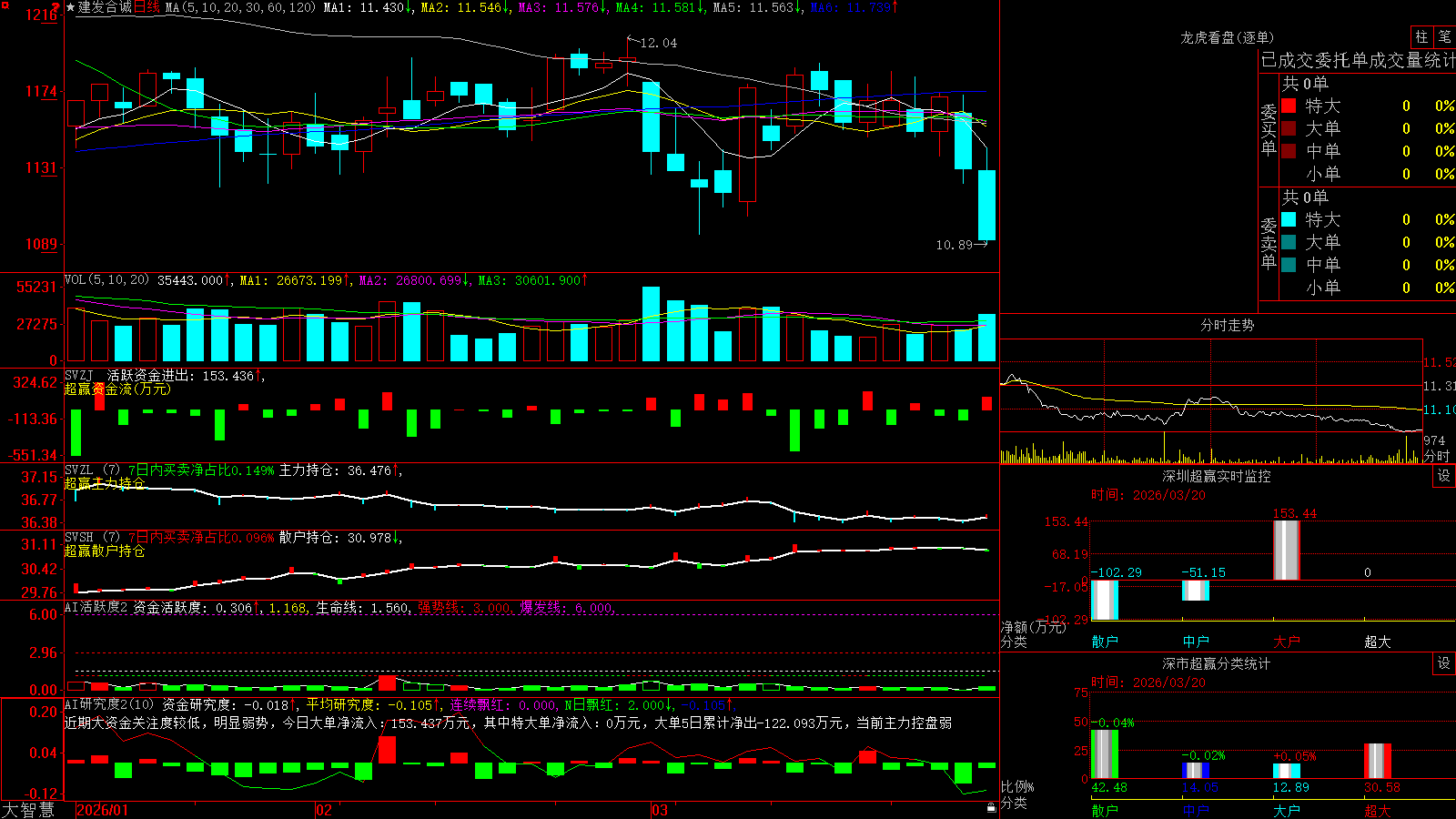Viewport: 1456px width, 819px height.
Task: Click the dark red 大单 buy-order swatch
Action: pos(1289,128)
